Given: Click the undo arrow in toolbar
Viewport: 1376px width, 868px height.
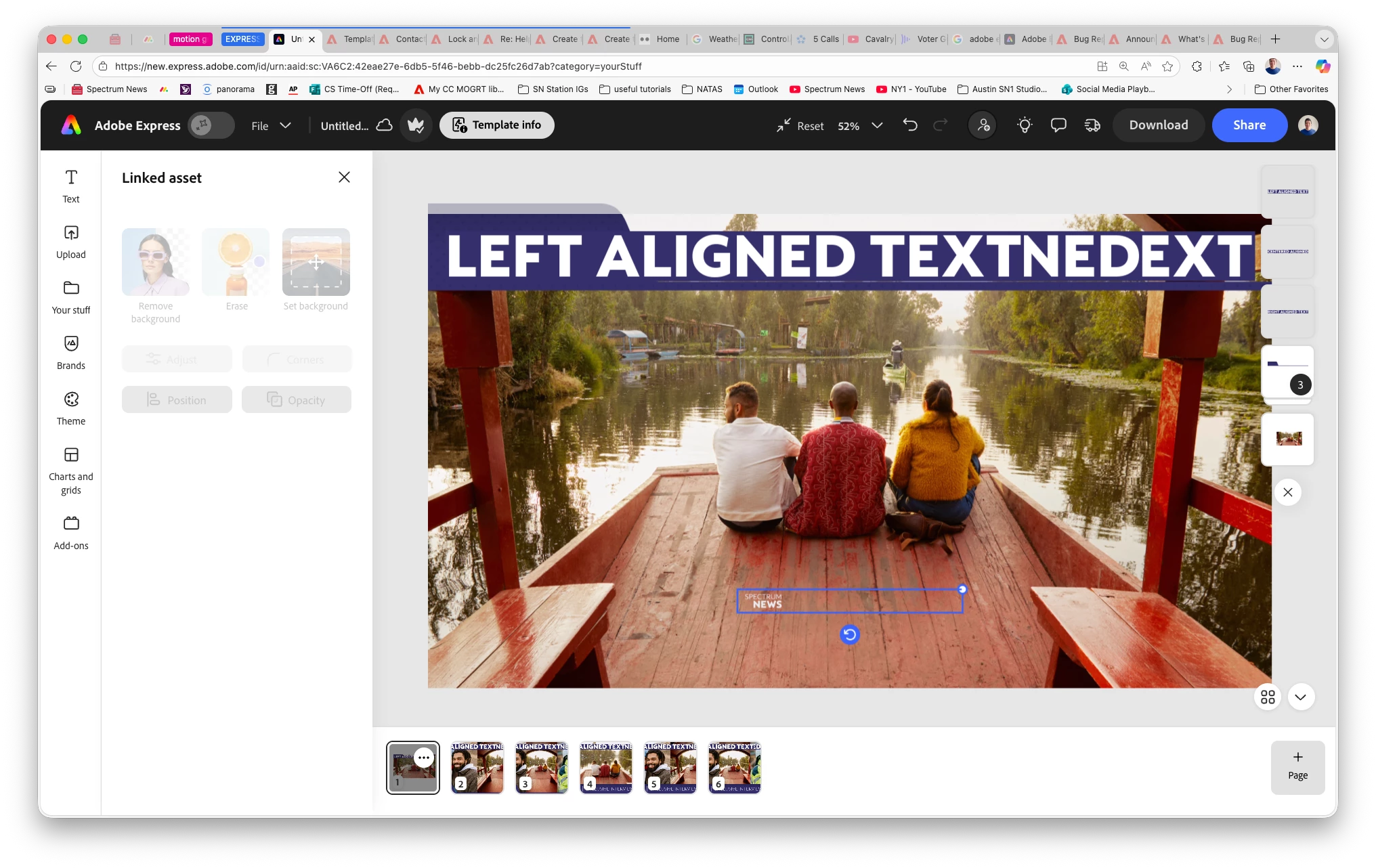Looking at the screenshot, I should pyautogui.click(x=910, y=125).
